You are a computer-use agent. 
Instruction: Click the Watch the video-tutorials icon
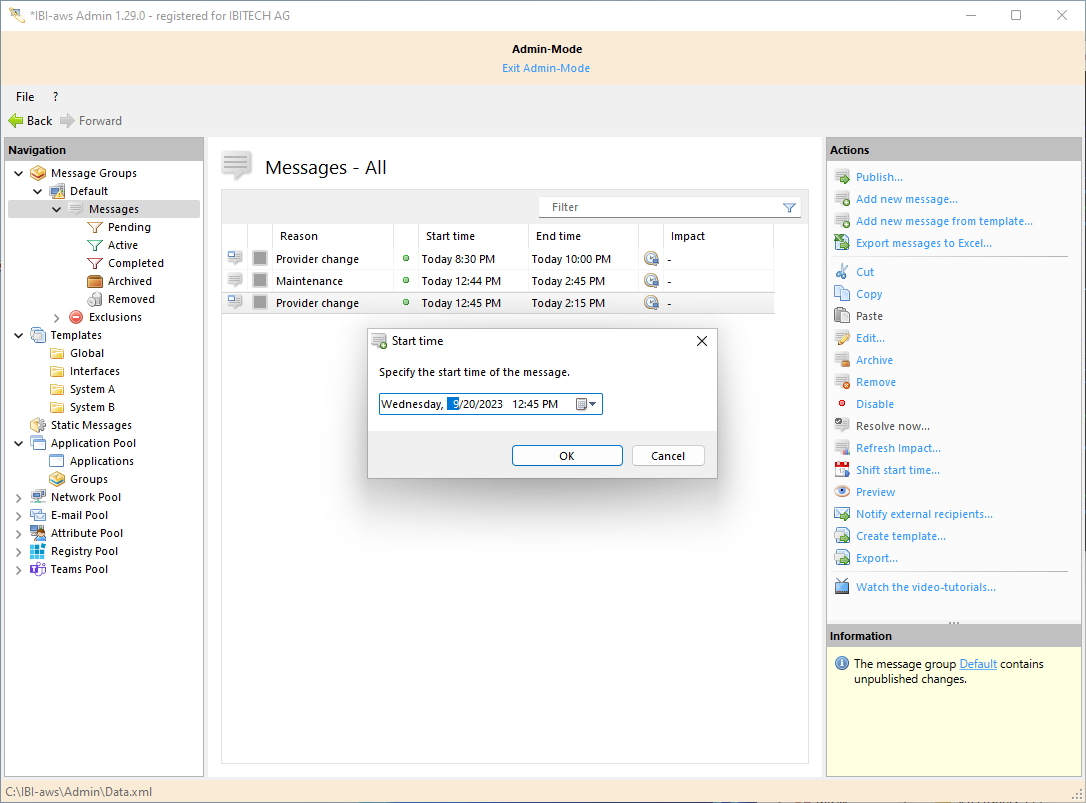coord(842,587)
